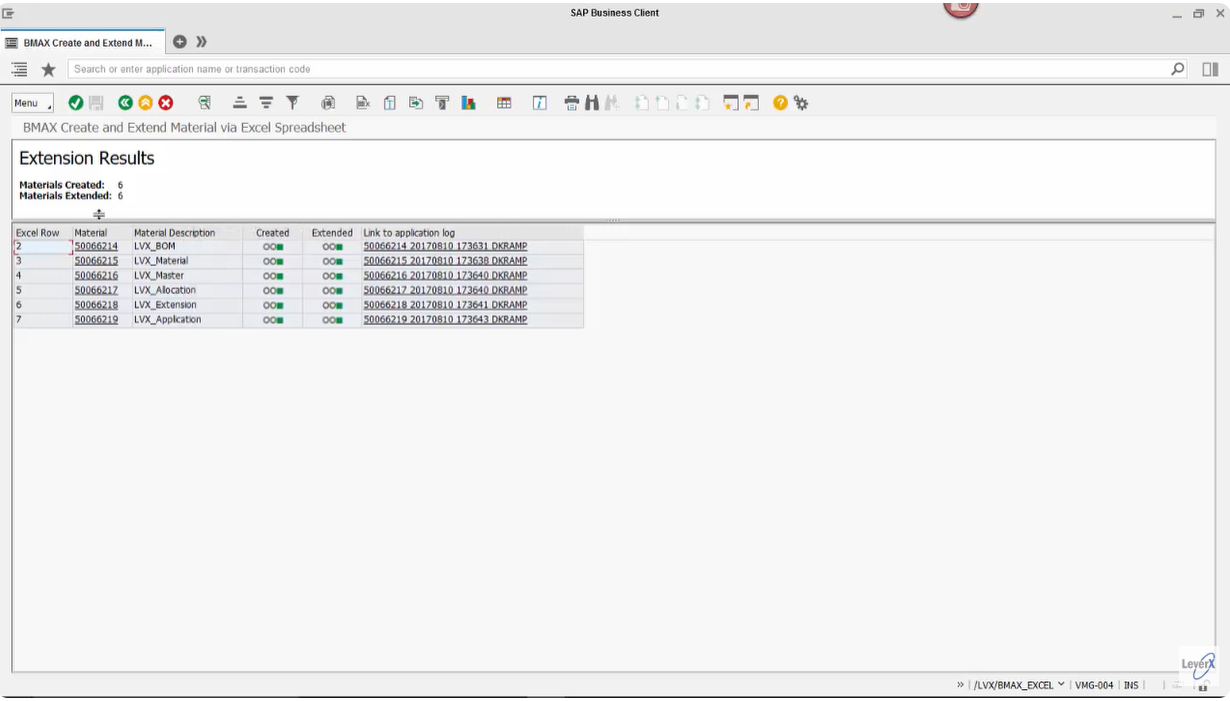Open the layout customization gear icon
The image size is (1230, 701).
(x=800, y=102)
